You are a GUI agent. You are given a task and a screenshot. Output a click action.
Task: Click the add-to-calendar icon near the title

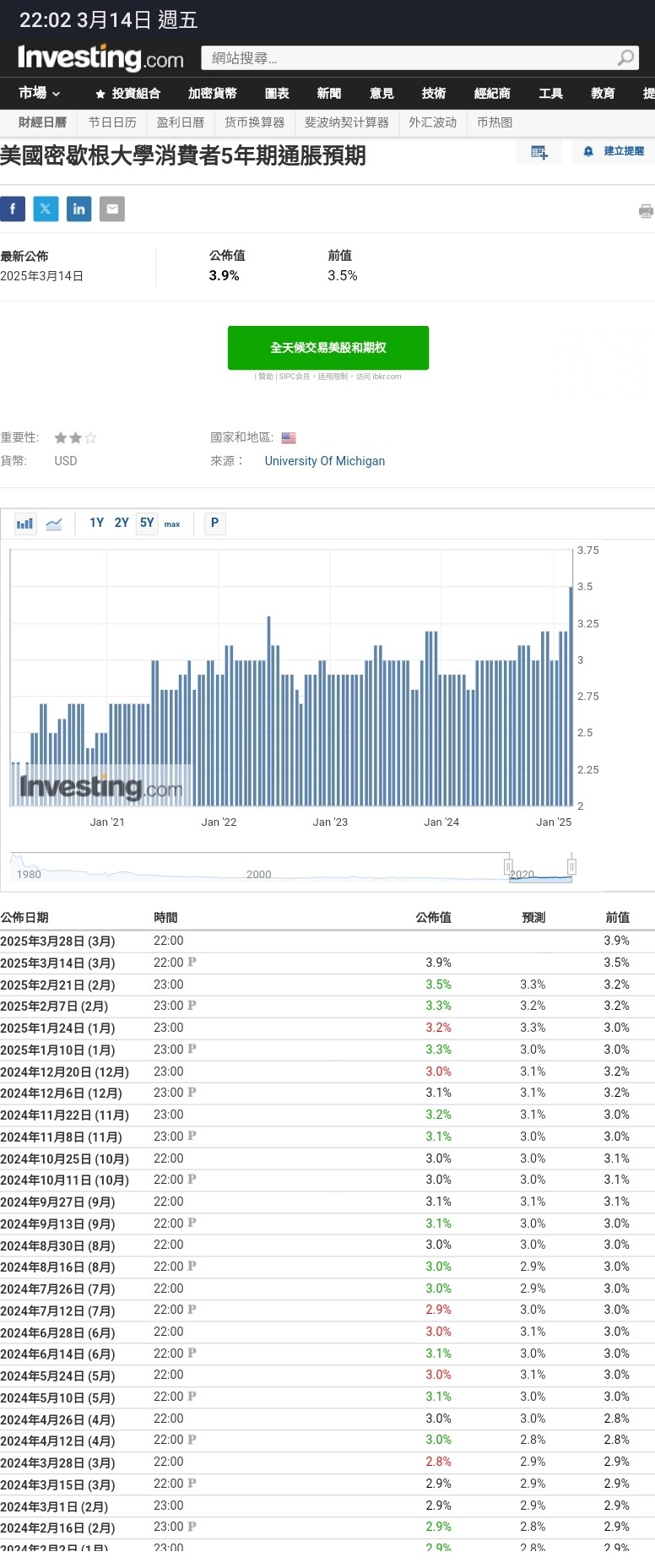pyautogui.click(x=539, y=154)
